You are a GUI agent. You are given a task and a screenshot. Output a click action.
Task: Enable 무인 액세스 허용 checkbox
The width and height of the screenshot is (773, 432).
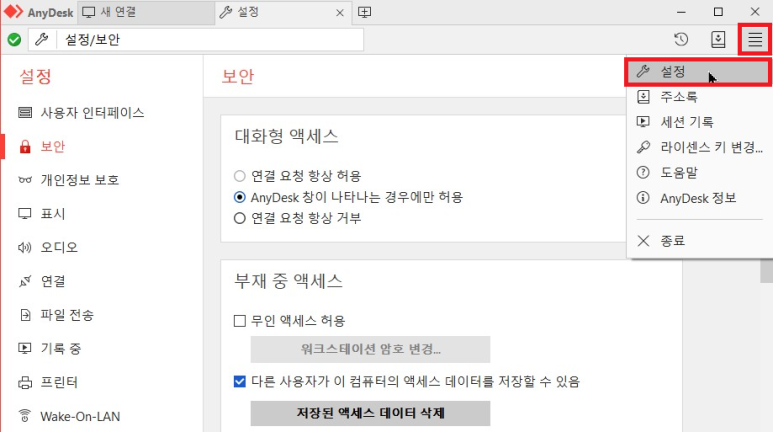click(240, 321)
